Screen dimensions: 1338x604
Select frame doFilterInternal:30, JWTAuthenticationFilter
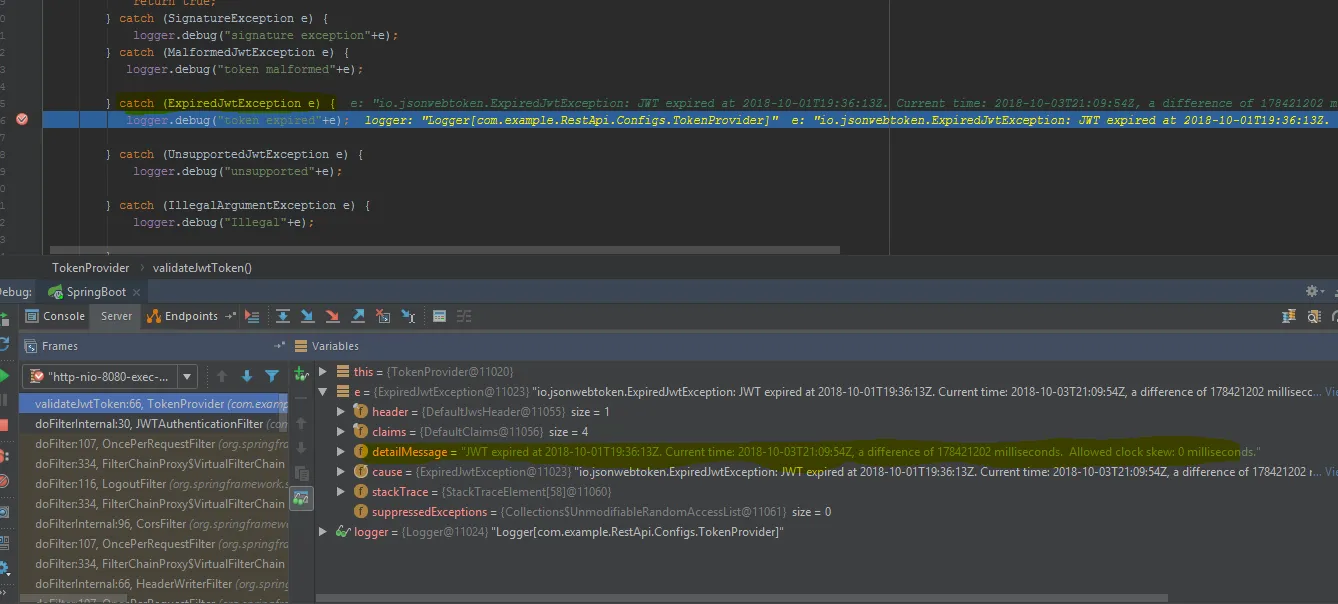[153, 424]
